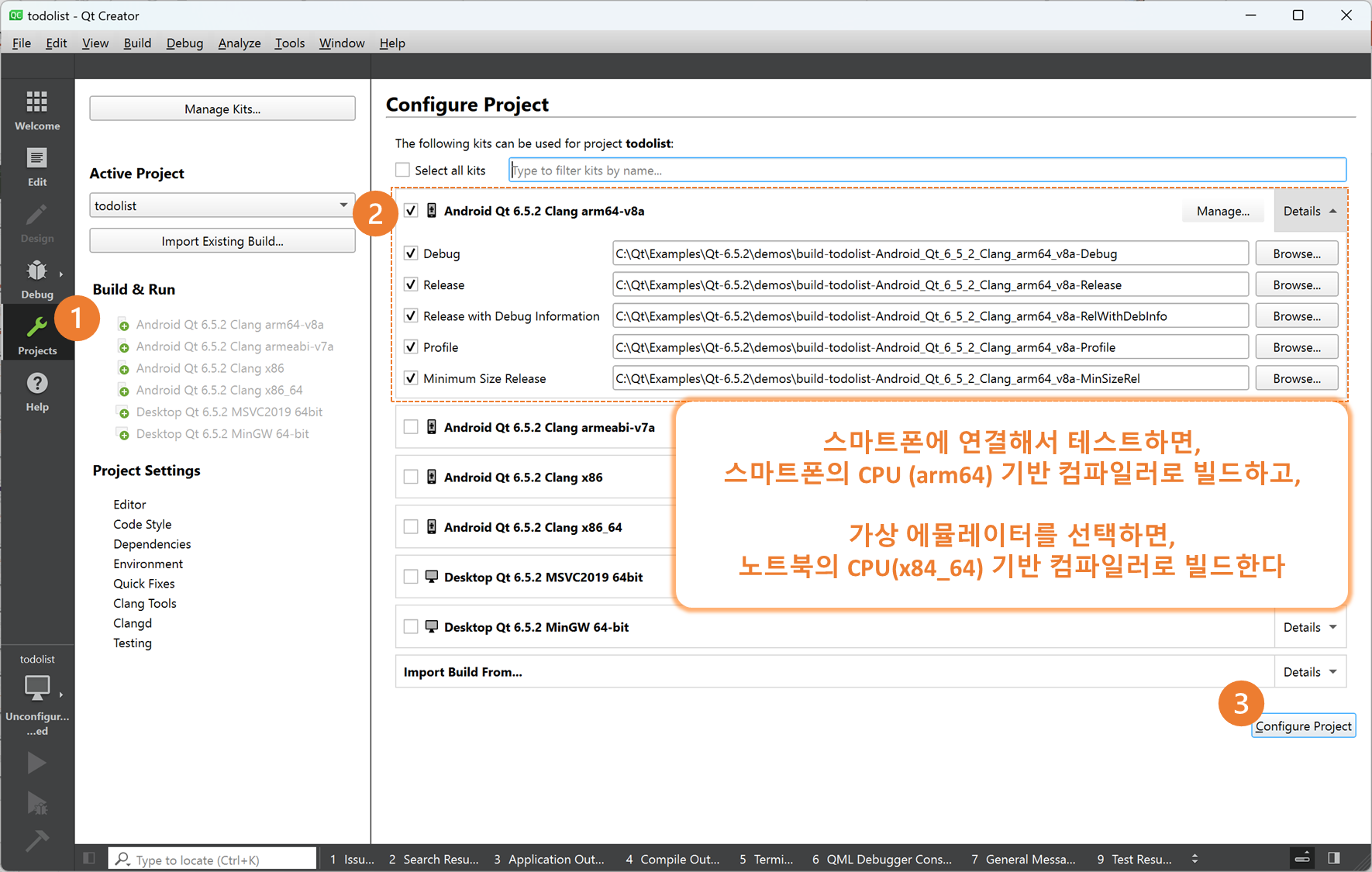Uncheck the Release build configuration
Screen dimensions: 1372x872
tap(411, 284)
